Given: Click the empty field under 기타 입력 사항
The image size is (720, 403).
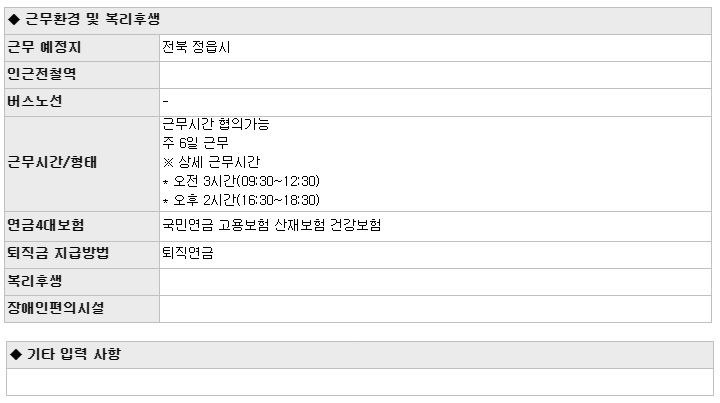Looking at the screenshot, I should pos(360,382).
